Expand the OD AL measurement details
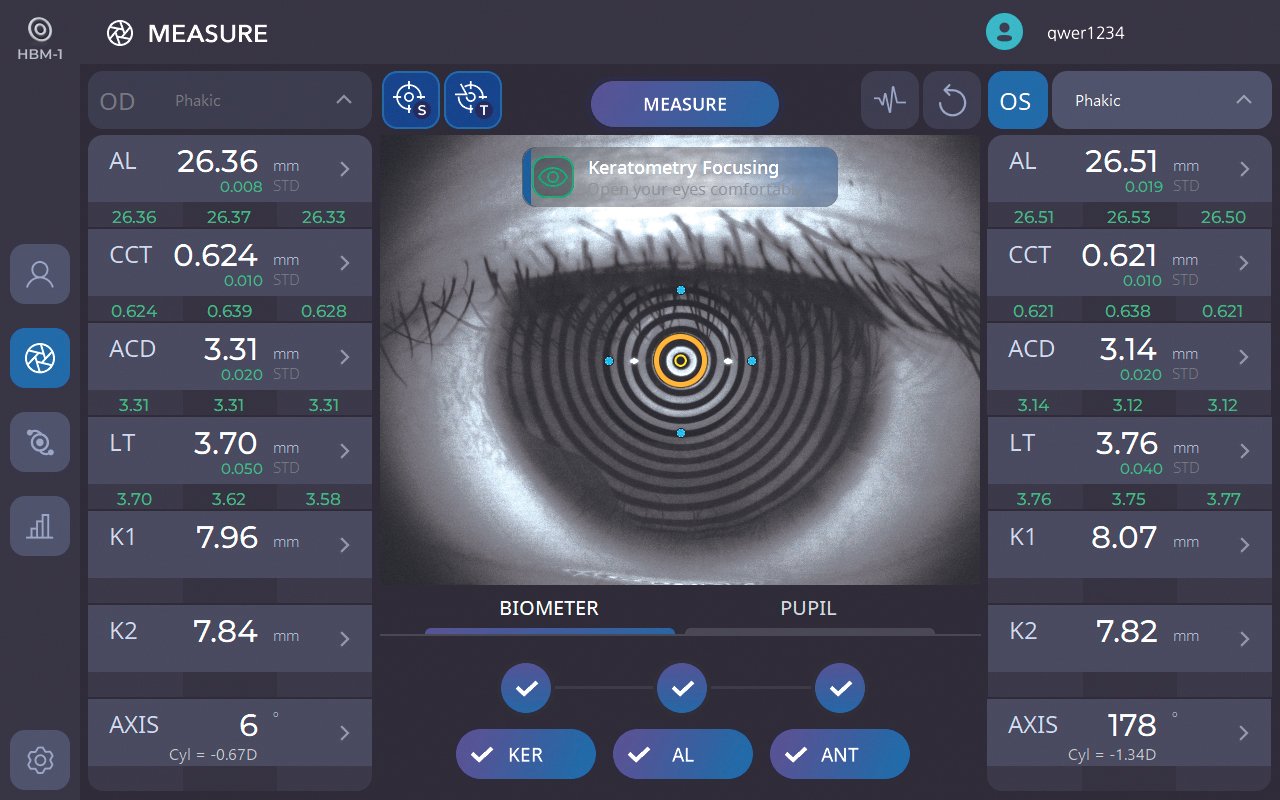Screen dimensions: 1280x800 pyautogui.click(x=344, y=168)
